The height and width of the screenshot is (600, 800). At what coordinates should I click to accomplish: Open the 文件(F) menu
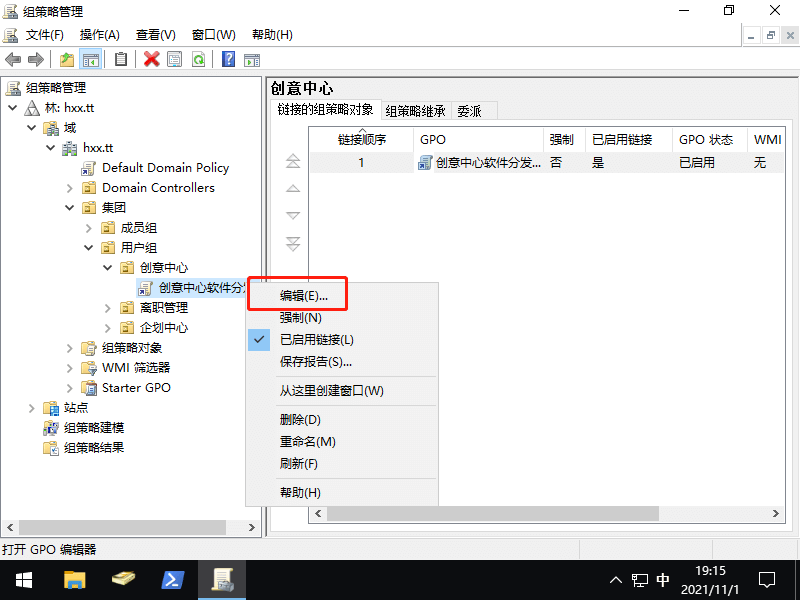[x=44, y=35]
